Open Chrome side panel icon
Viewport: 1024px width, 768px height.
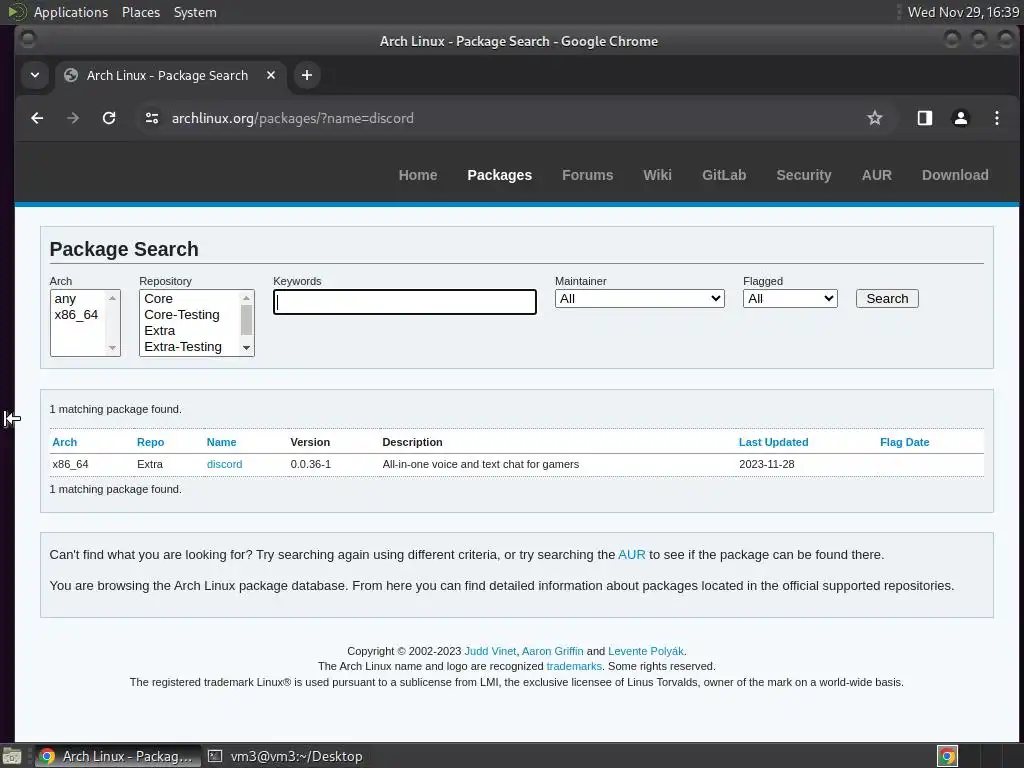(925, 118)
